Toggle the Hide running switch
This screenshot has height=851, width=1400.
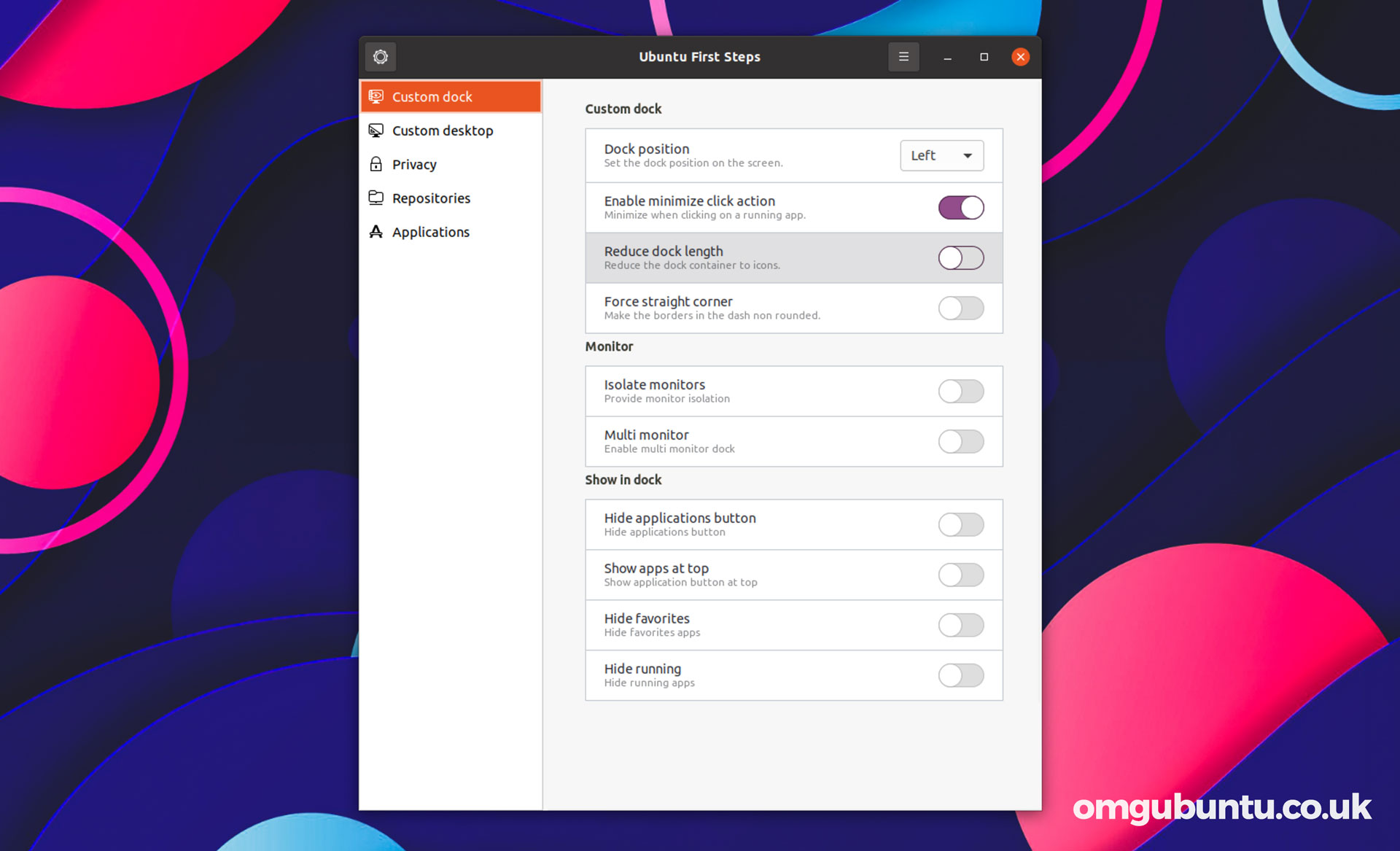(x=961, y=676)
